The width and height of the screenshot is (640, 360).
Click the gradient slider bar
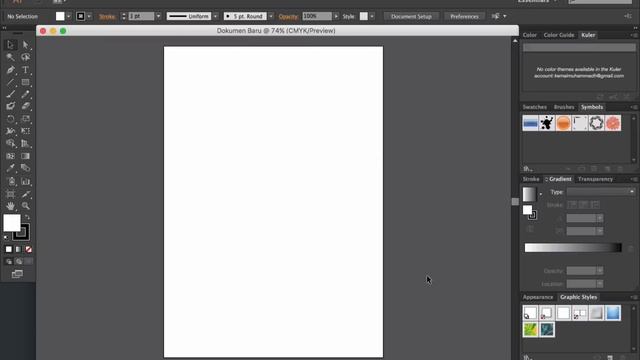[573, 248]
